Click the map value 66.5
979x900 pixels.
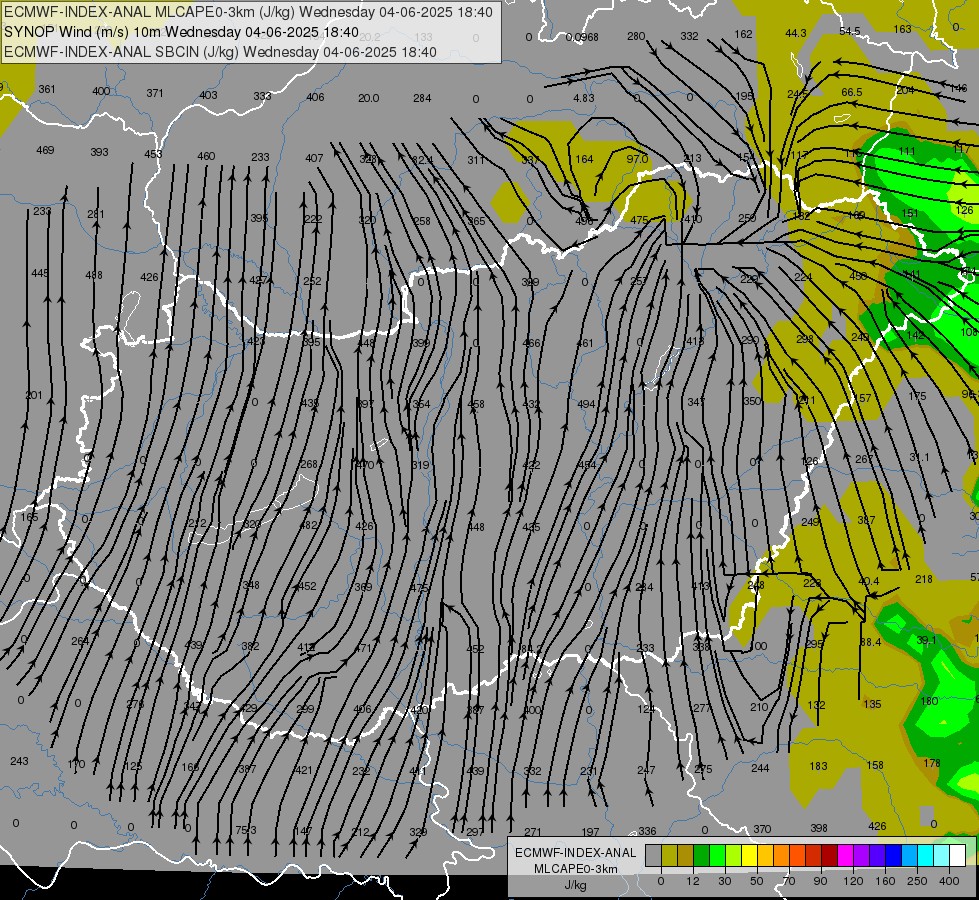[852, 92]
